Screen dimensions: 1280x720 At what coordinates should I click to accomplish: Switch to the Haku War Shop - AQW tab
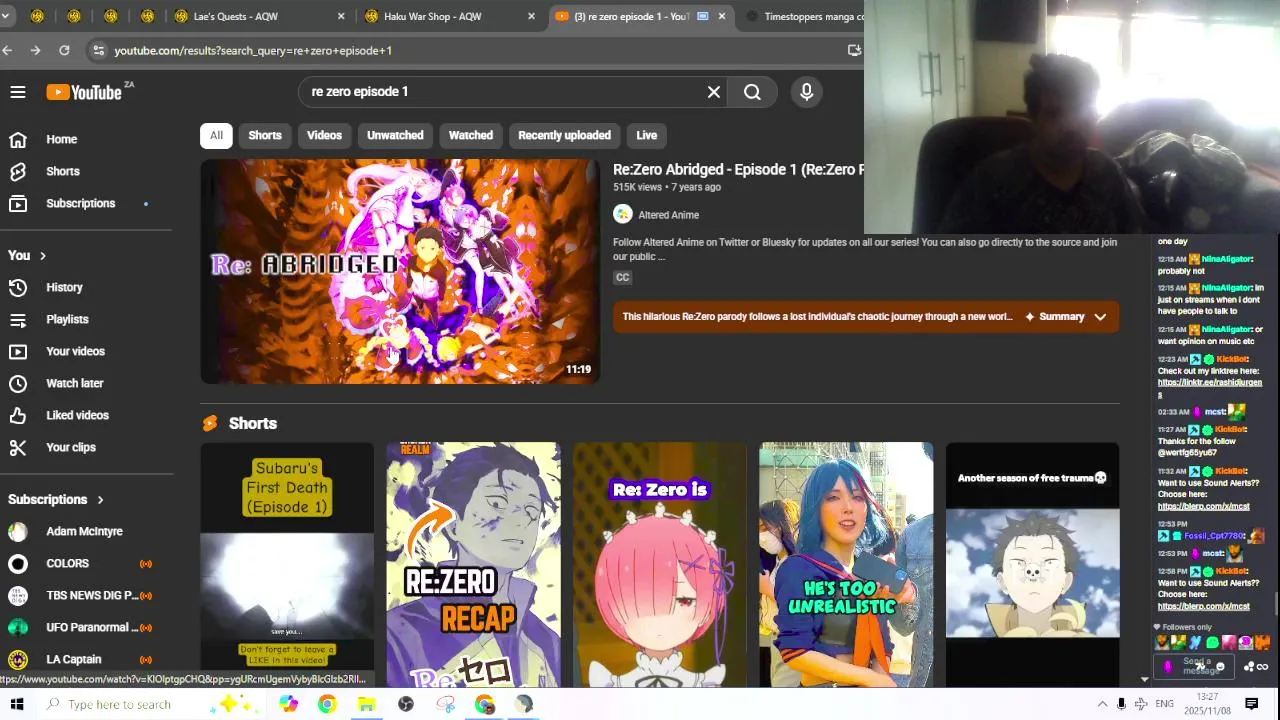pos(448,16)
